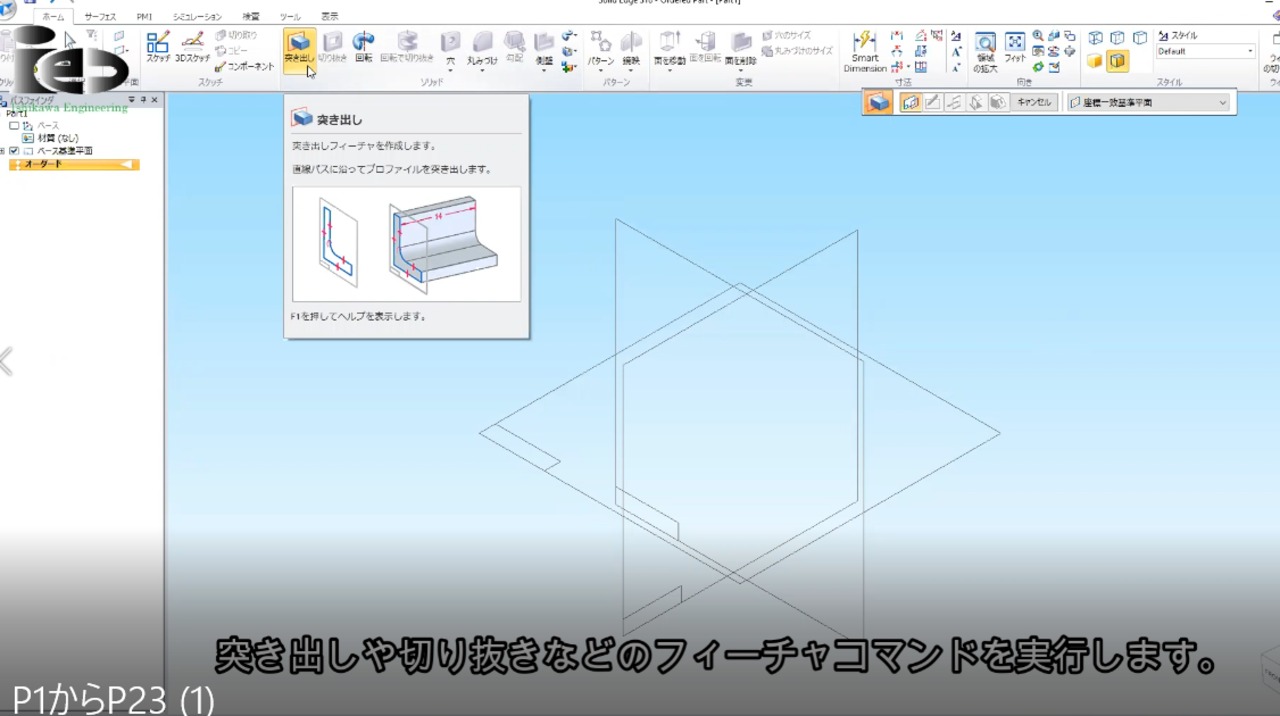
Task: Choose the 面を移動 (Move Face) tool
Action: 670,49
